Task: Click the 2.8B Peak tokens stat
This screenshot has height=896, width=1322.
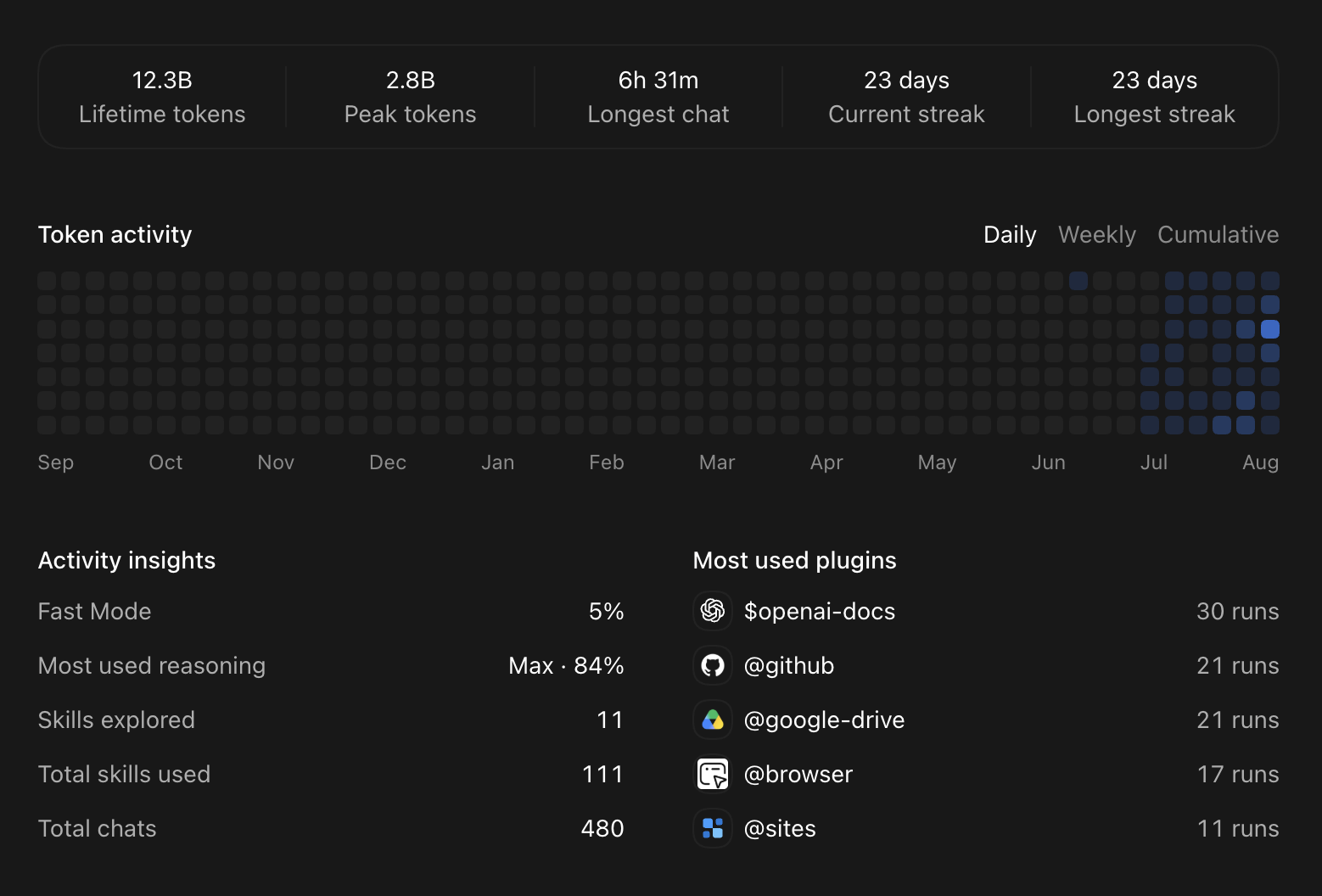Action: (411, 97)
